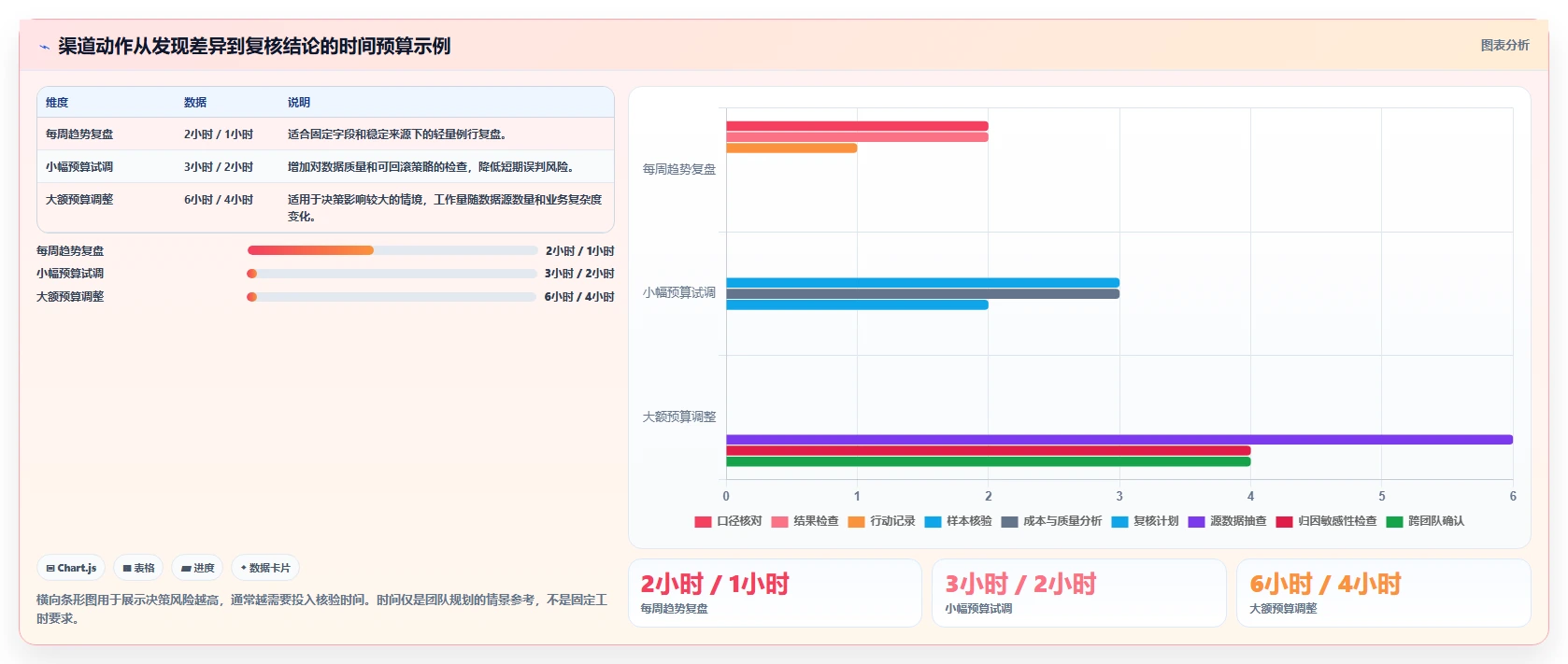Click progress value '2小时 / 1小时' beside bar

(580, 251)
